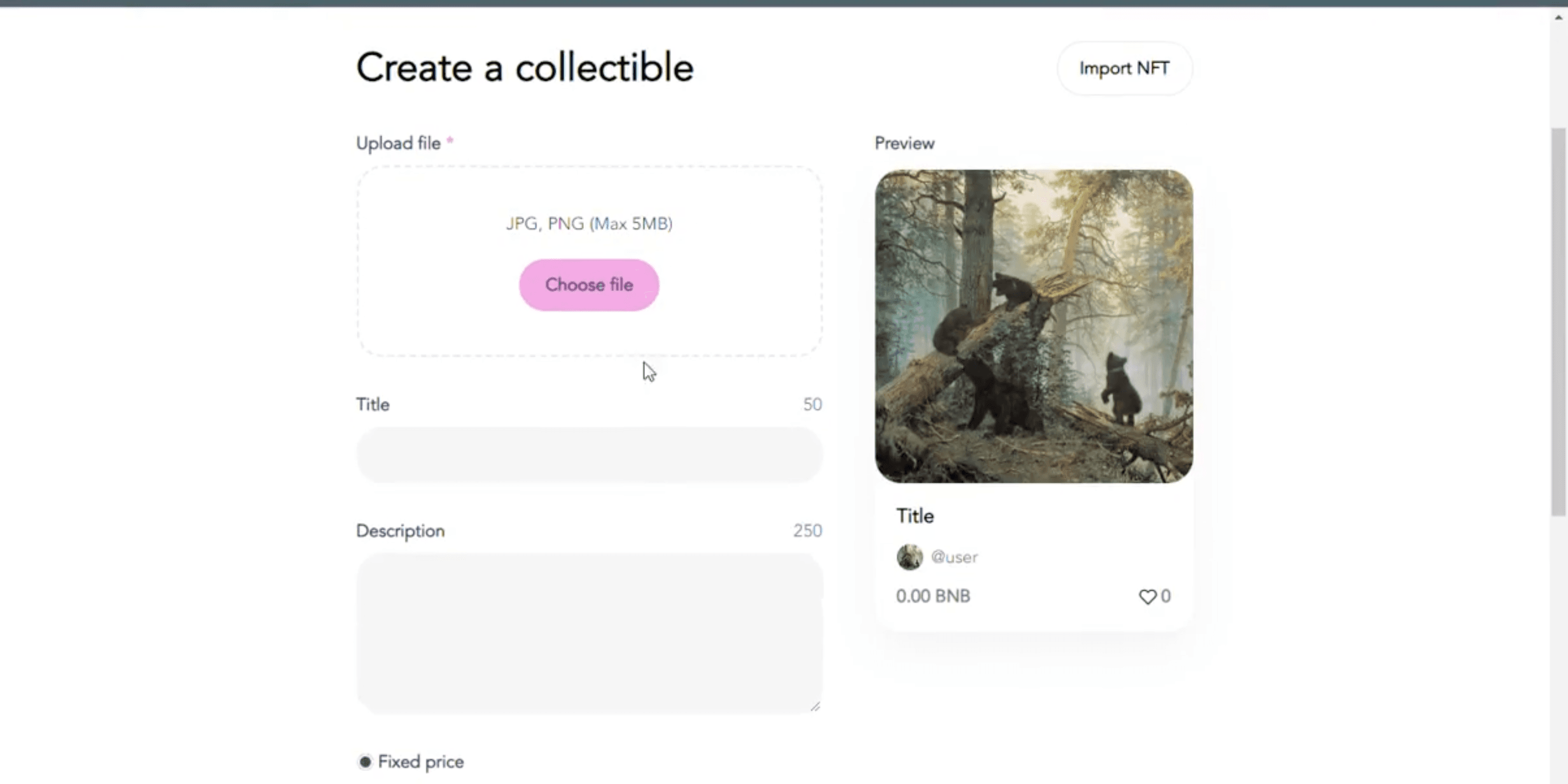The image size is (1568, 784).
Task: Click the Create a collectible heading
Action: point(525,67)
